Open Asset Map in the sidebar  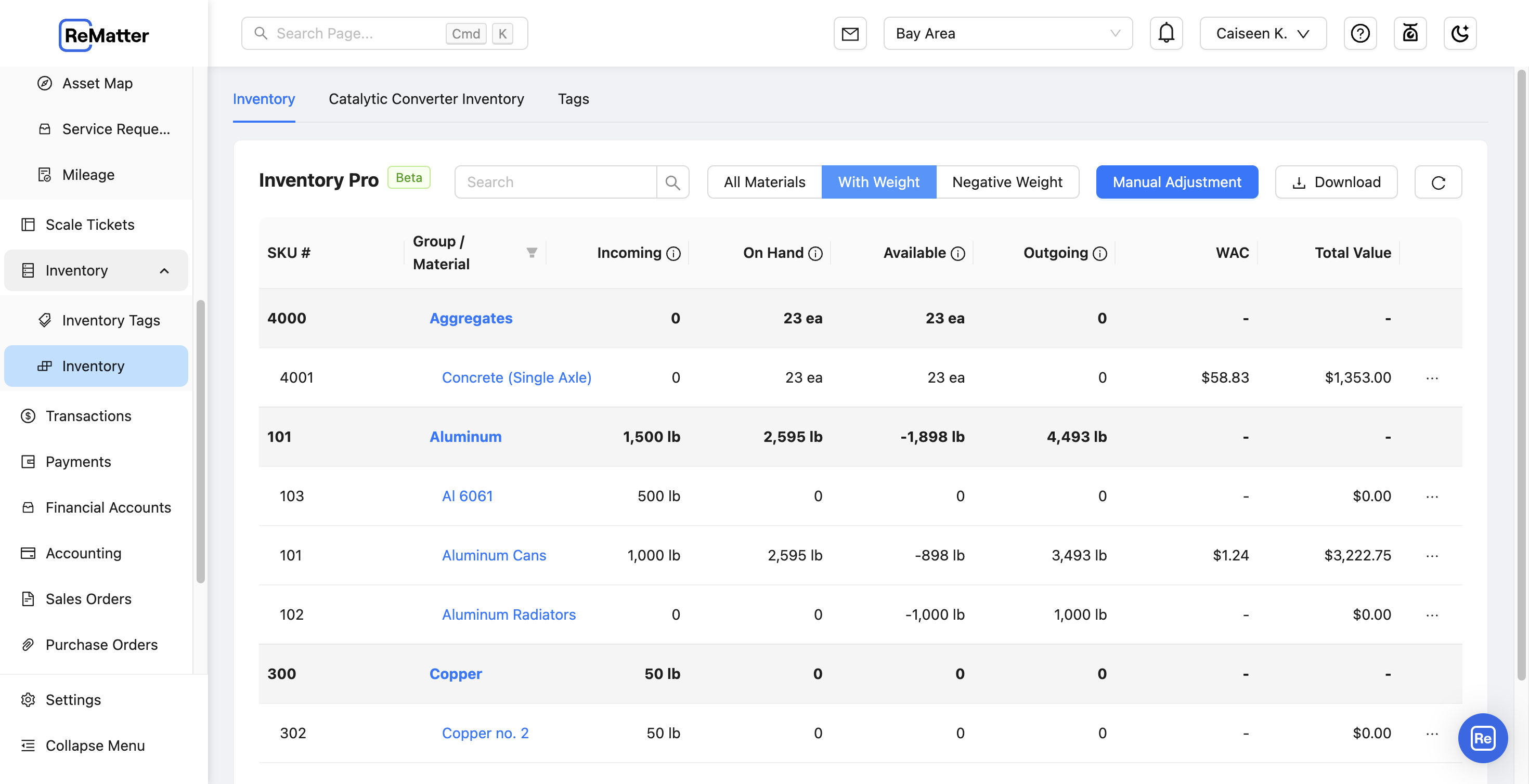click(x=96, y=83)
